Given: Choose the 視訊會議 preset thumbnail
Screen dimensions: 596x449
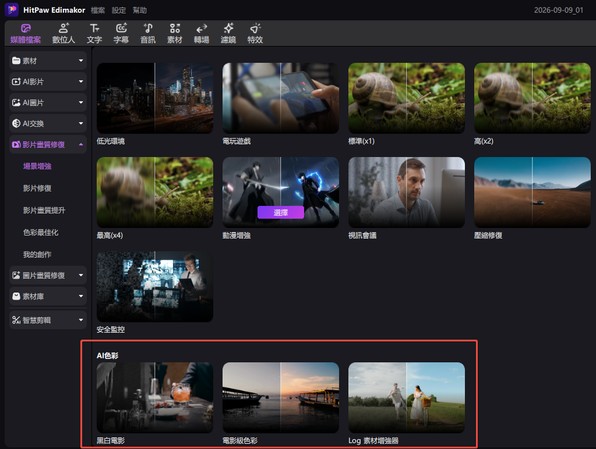Looking at the screenshot, I should click(x=406, y=192).
